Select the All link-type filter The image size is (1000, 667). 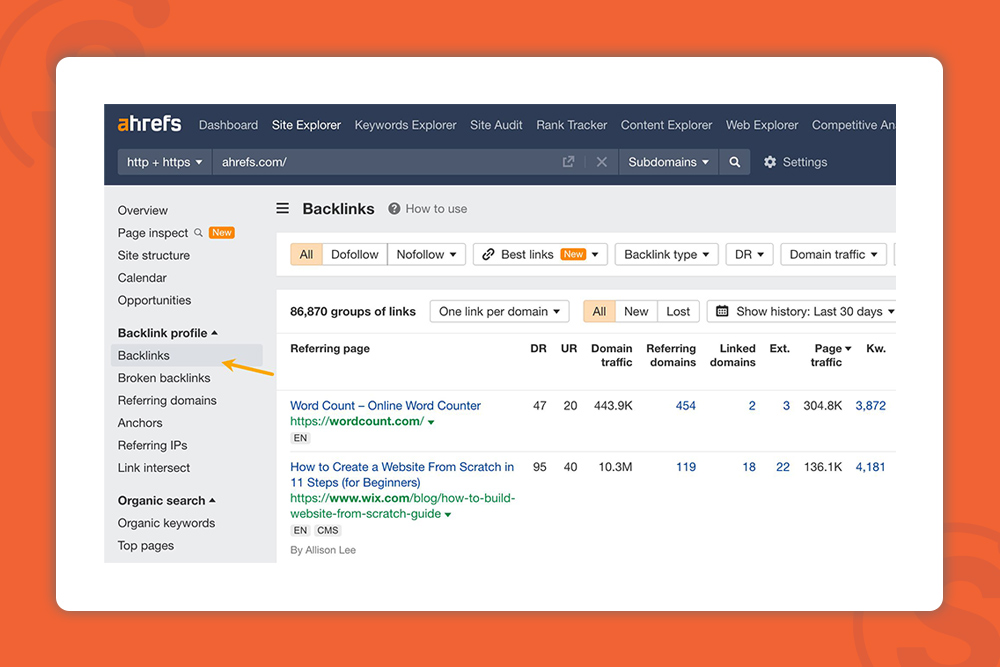pyautogui.click(x=306, y=254)
